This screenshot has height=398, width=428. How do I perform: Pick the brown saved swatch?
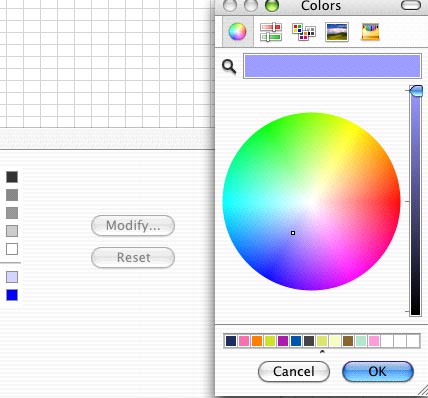[348, 341]
